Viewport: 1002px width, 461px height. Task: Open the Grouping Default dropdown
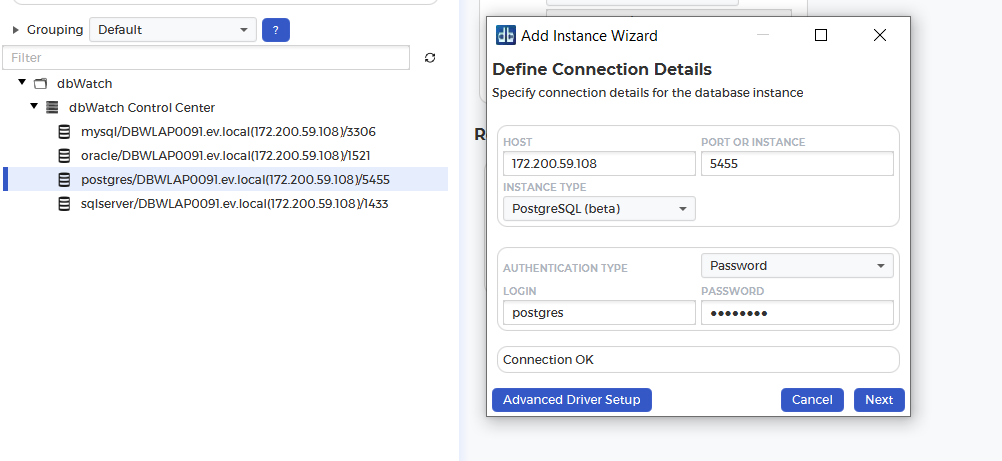point(172,30)
